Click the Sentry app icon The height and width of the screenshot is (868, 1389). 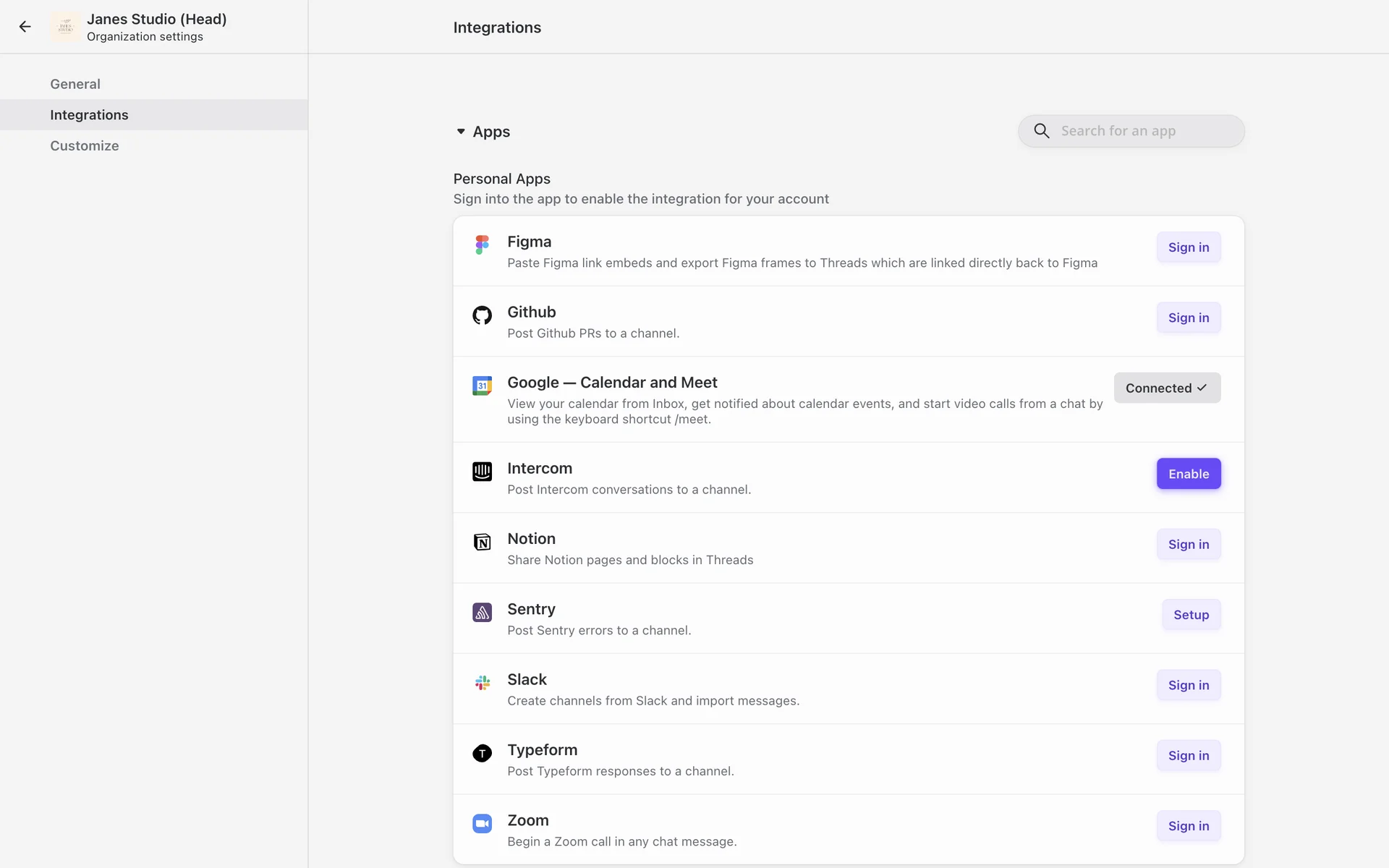coord(482,613)
